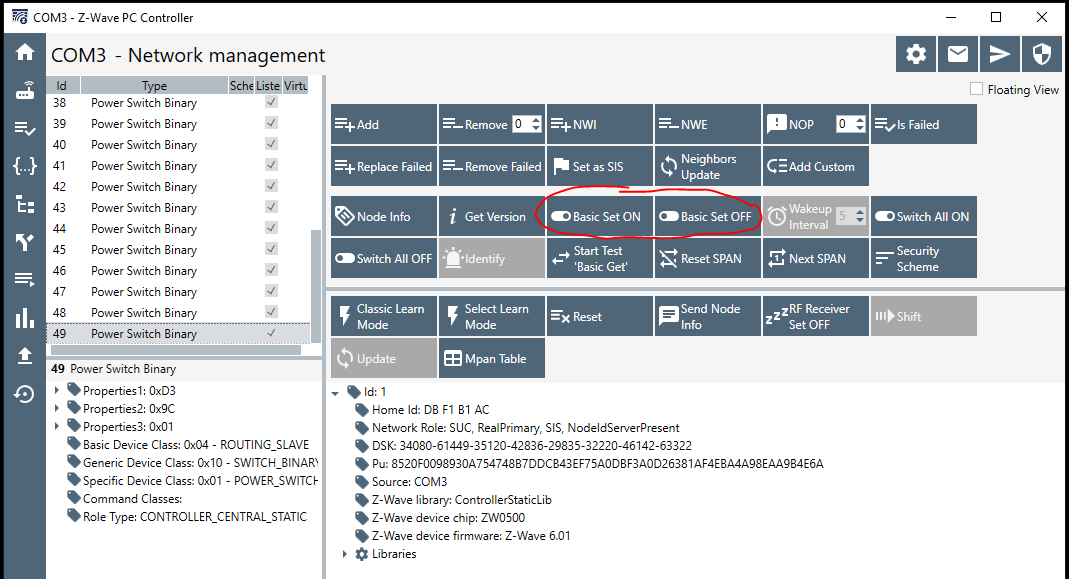Open the upload firmware sidebar icon
Viewport: 1069px width, 579px height.
[x=25, y=355]
